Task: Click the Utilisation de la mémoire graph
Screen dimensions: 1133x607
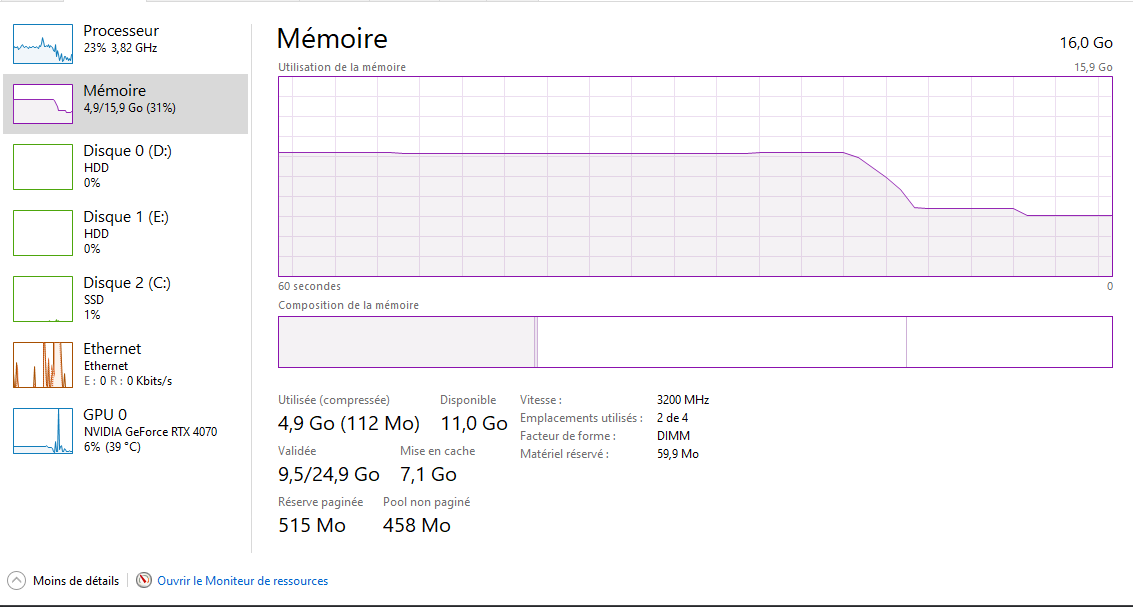Action: pos(695,176)
